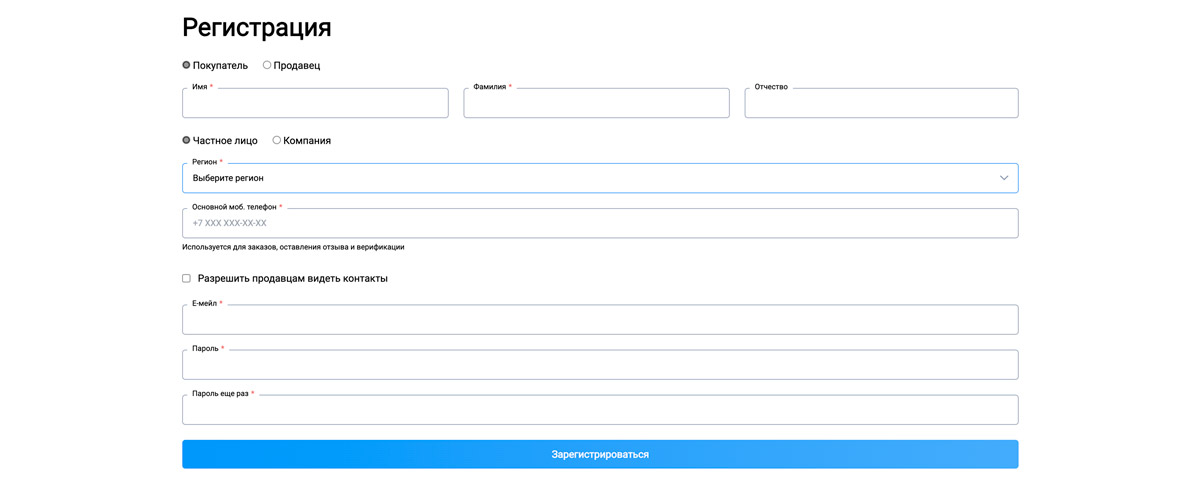1200x478 pixels.
Task: Click the Отчество input field
Action: [880, 104]
